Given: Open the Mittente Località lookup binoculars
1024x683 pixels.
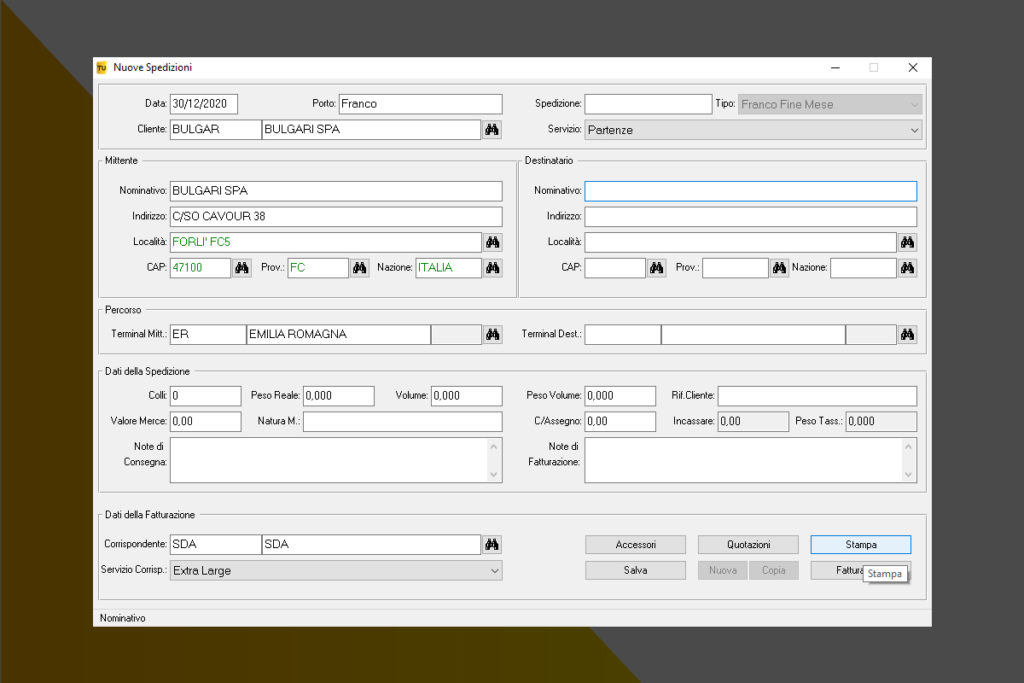Looking at the screenshot, I should click(x=492, y=242).
